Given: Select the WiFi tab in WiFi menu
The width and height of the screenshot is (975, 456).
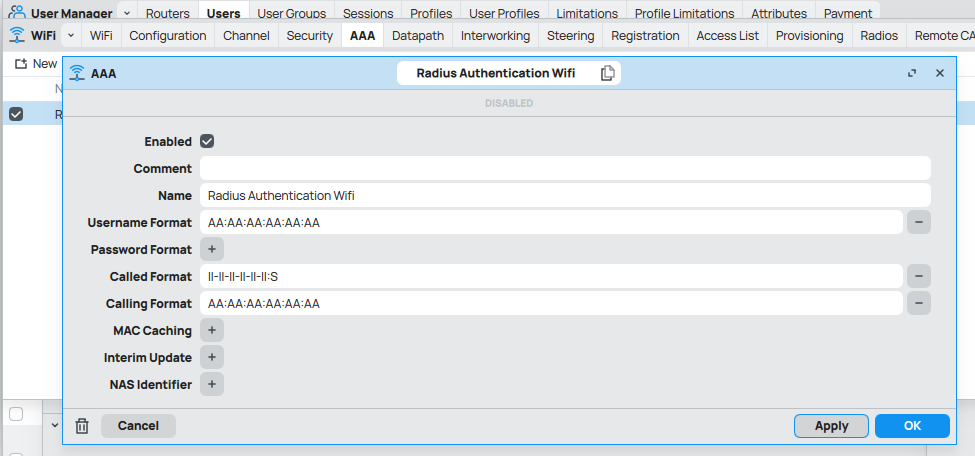Looking at the screenshot, I should coord(101,35).
